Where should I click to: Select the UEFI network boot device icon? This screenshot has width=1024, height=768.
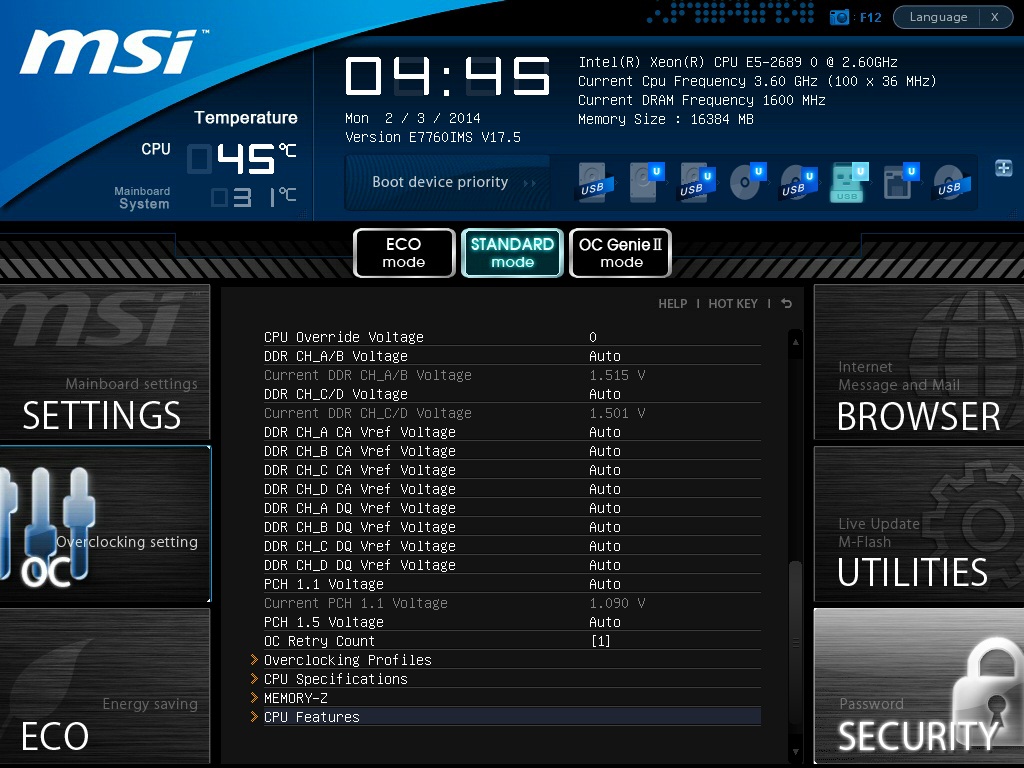click(x=901, y=182)
